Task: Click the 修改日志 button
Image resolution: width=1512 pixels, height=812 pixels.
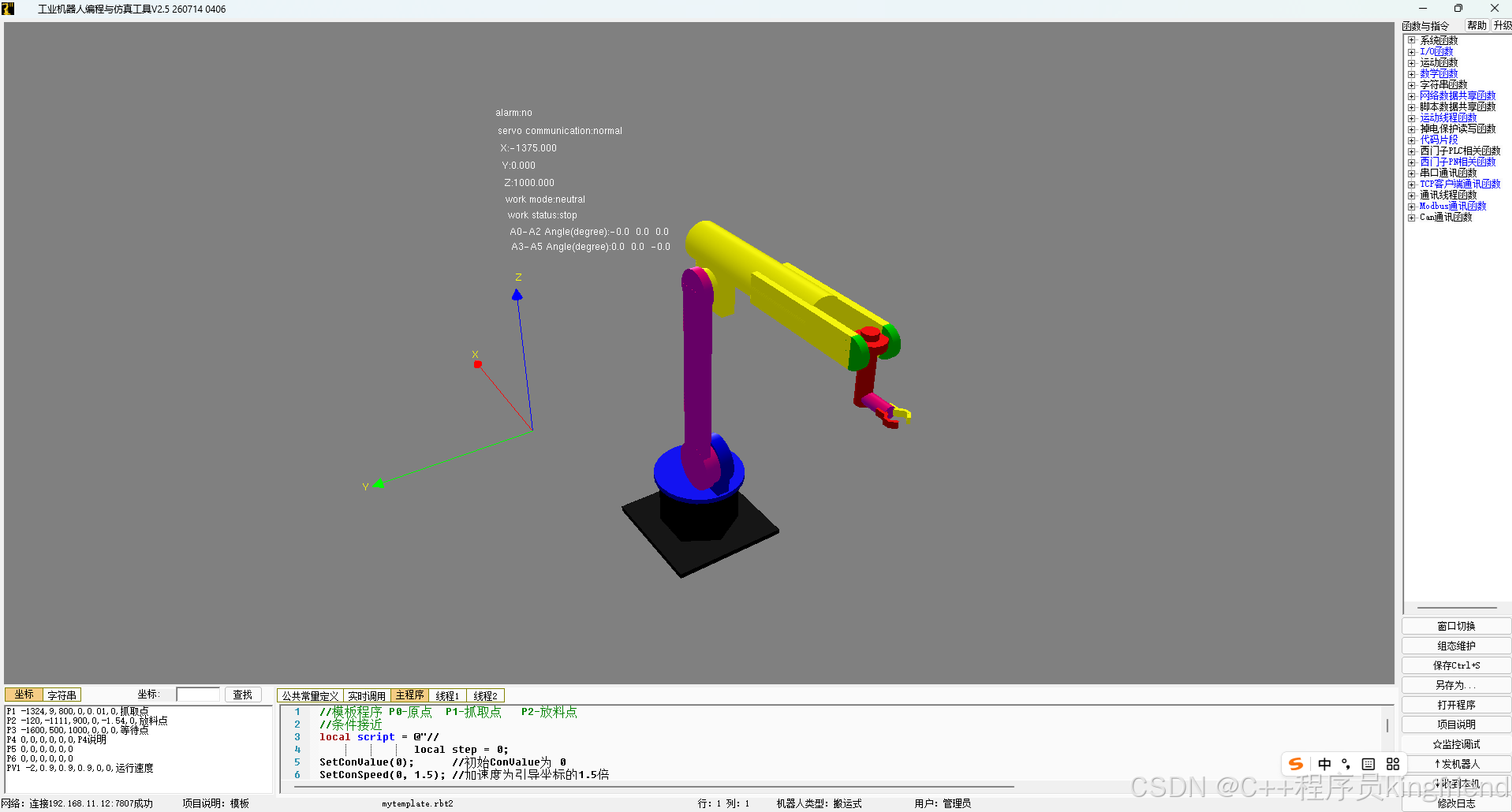Action: point(1456,803)
